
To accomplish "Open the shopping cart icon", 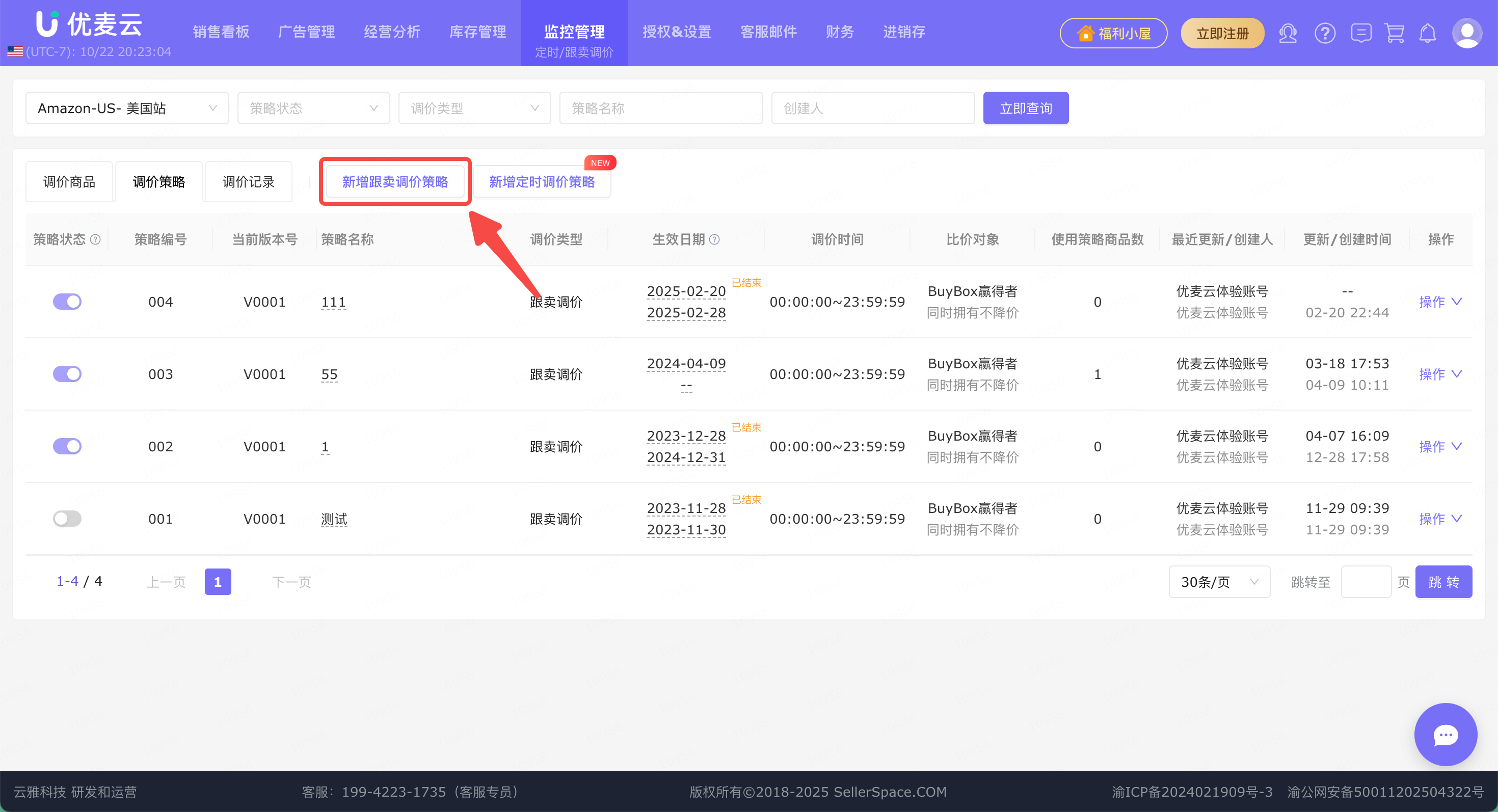I will (1395, 33).
